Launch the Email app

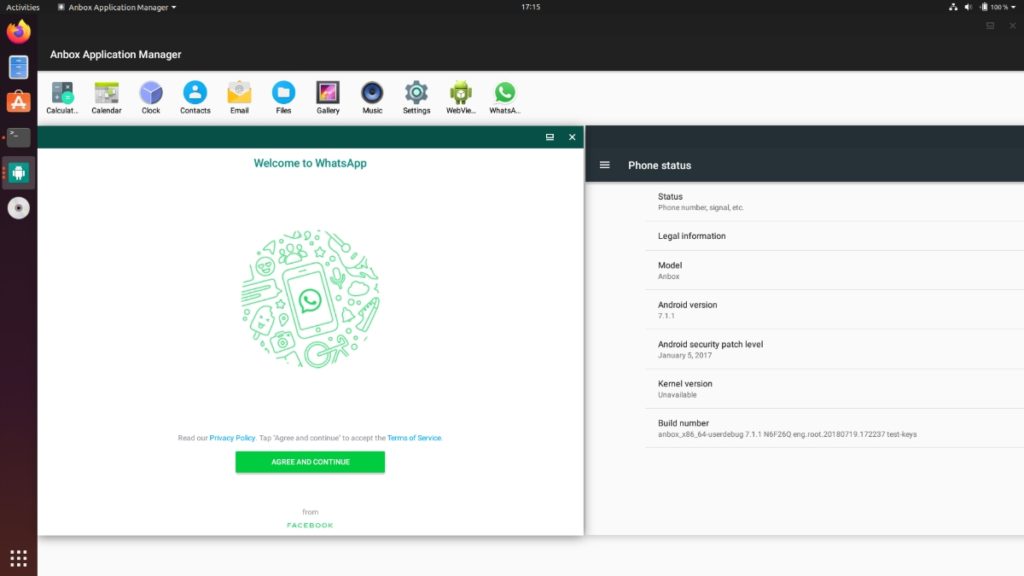pos(239,95)
